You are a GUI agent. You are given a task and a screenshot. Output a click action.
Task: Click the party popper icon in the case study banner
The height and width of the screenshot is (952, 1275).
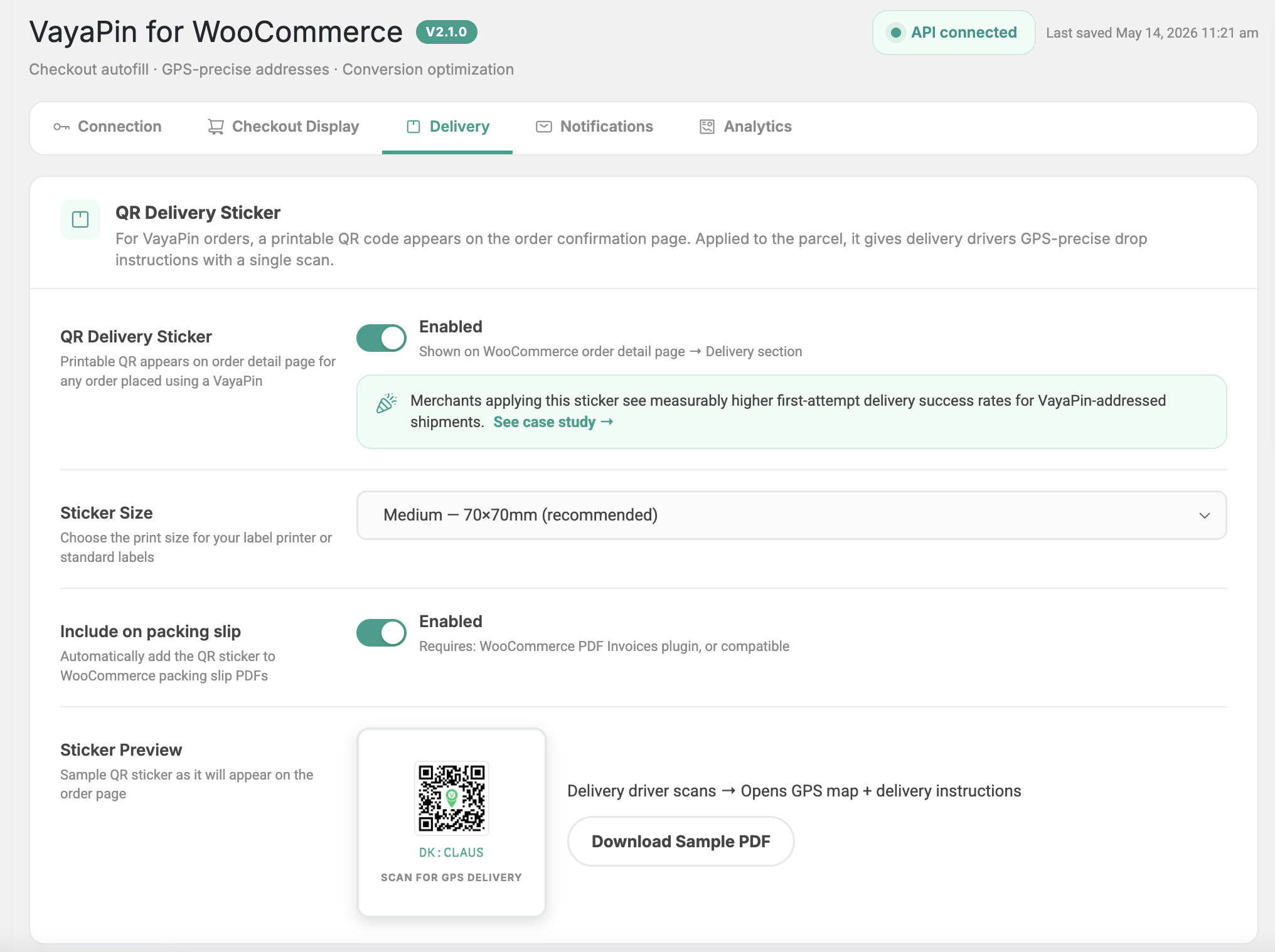[x=387, y=403]
